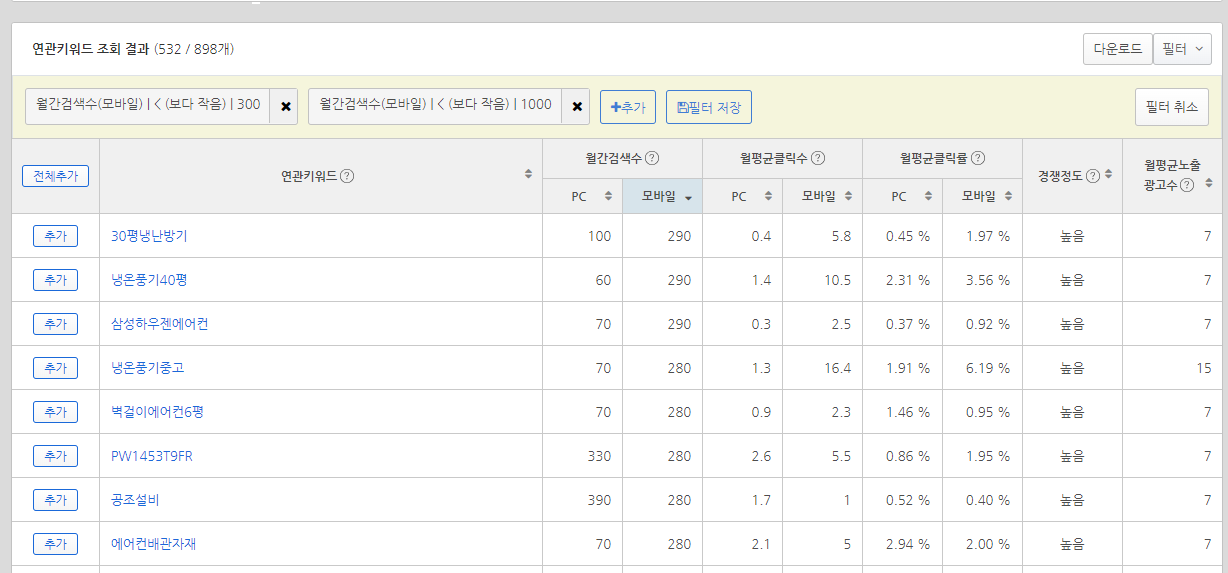Remove the mobile search under 1000 filter
Image resolution: width=1228 pixels, height=573 pixels.
(576, 106)
